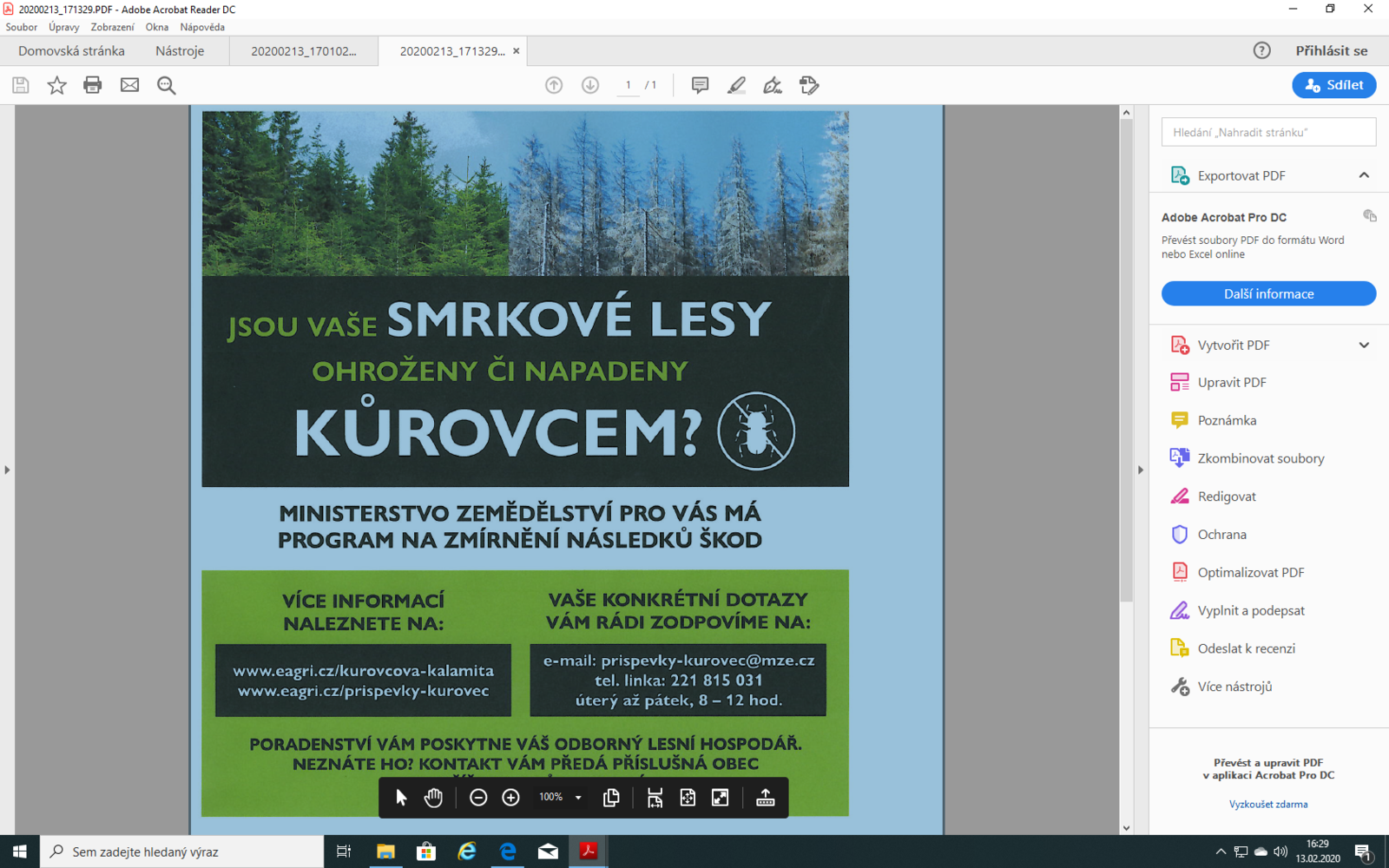
Task: Click the tools search field Hledání
Action: pos(1268,132)
